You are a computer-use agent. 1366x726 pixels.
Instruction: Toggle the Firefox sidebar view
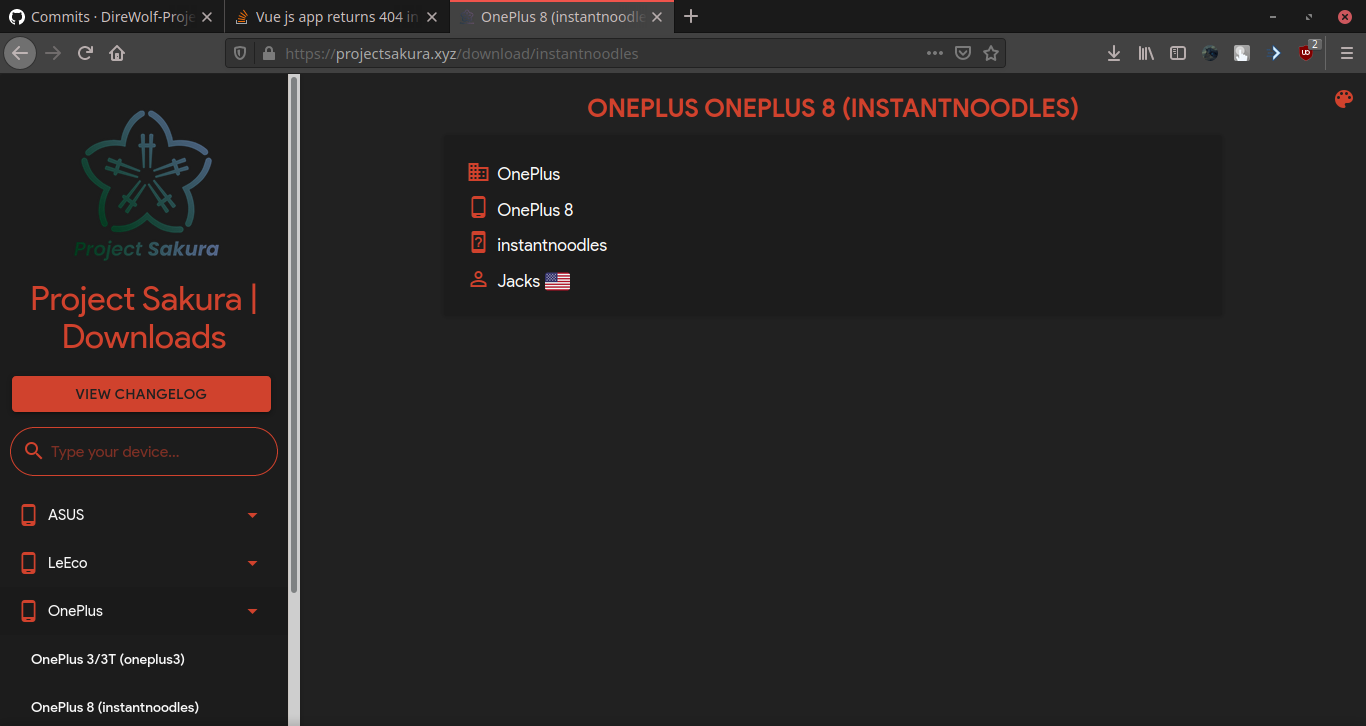tap(1178, 53)
